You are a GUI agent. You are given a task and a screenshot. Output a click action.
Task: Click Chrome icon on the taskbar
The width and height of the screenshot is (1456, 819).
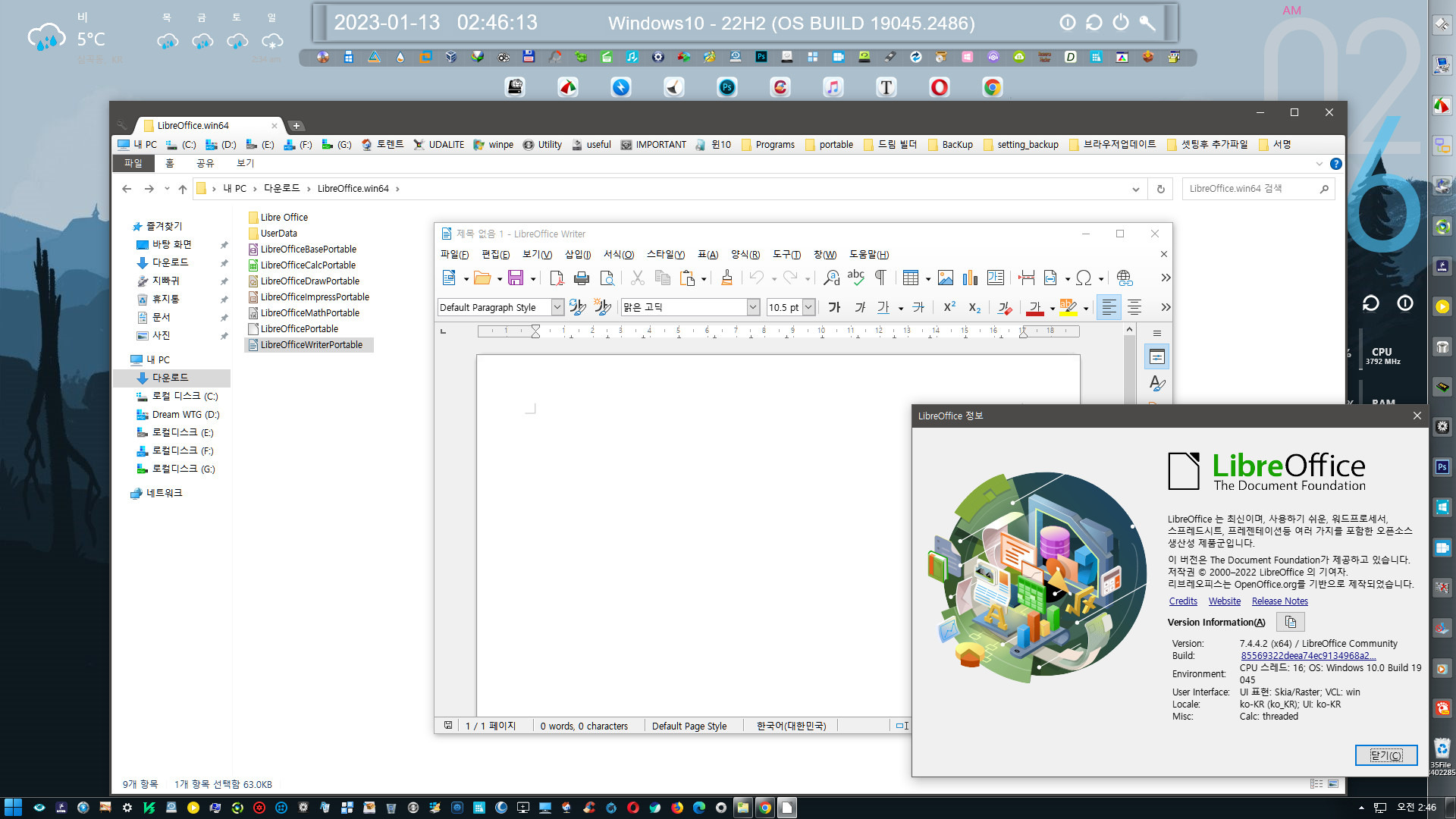[x=765, y=808]
